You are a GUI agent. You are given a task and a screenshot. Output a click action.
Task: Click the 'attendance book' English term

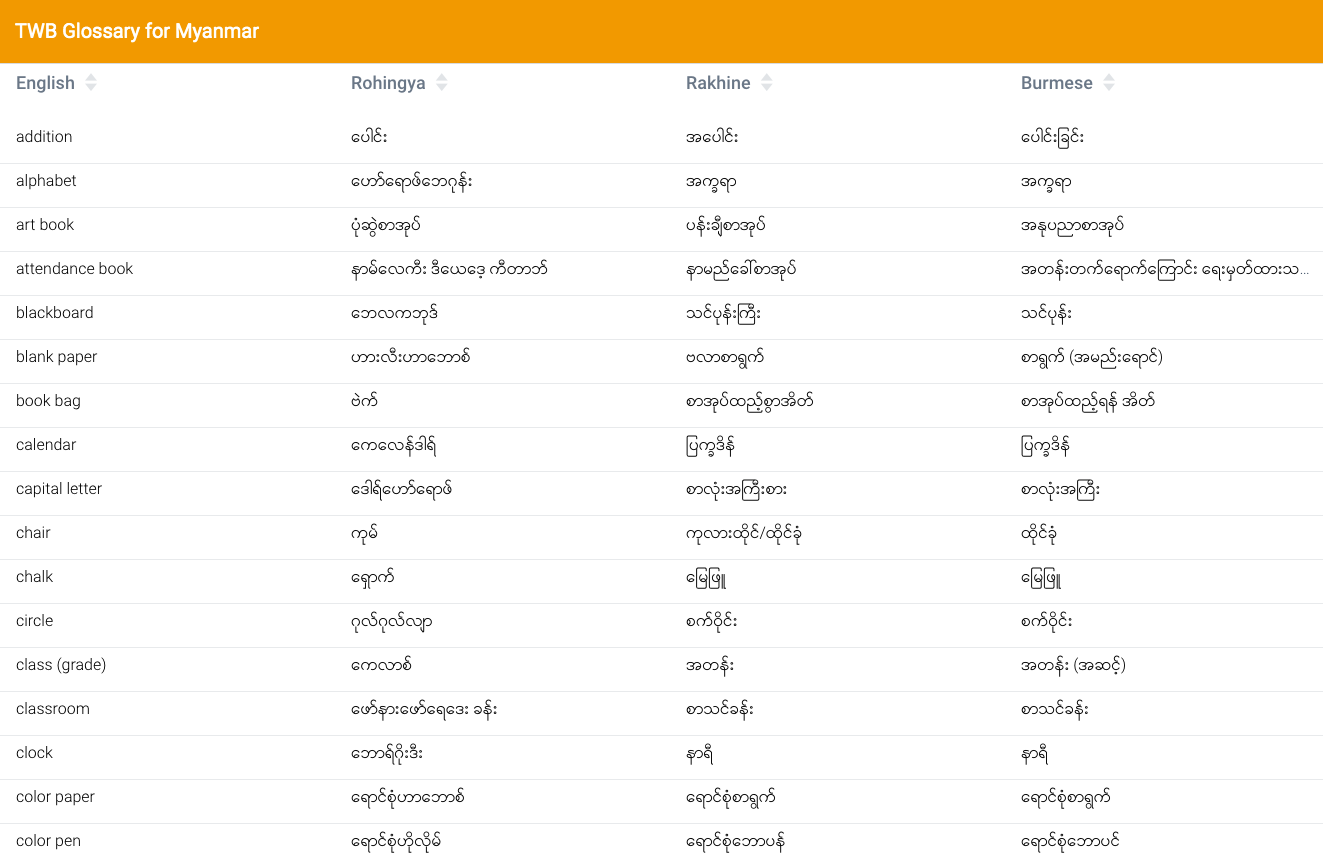click(x=74, y=269)
